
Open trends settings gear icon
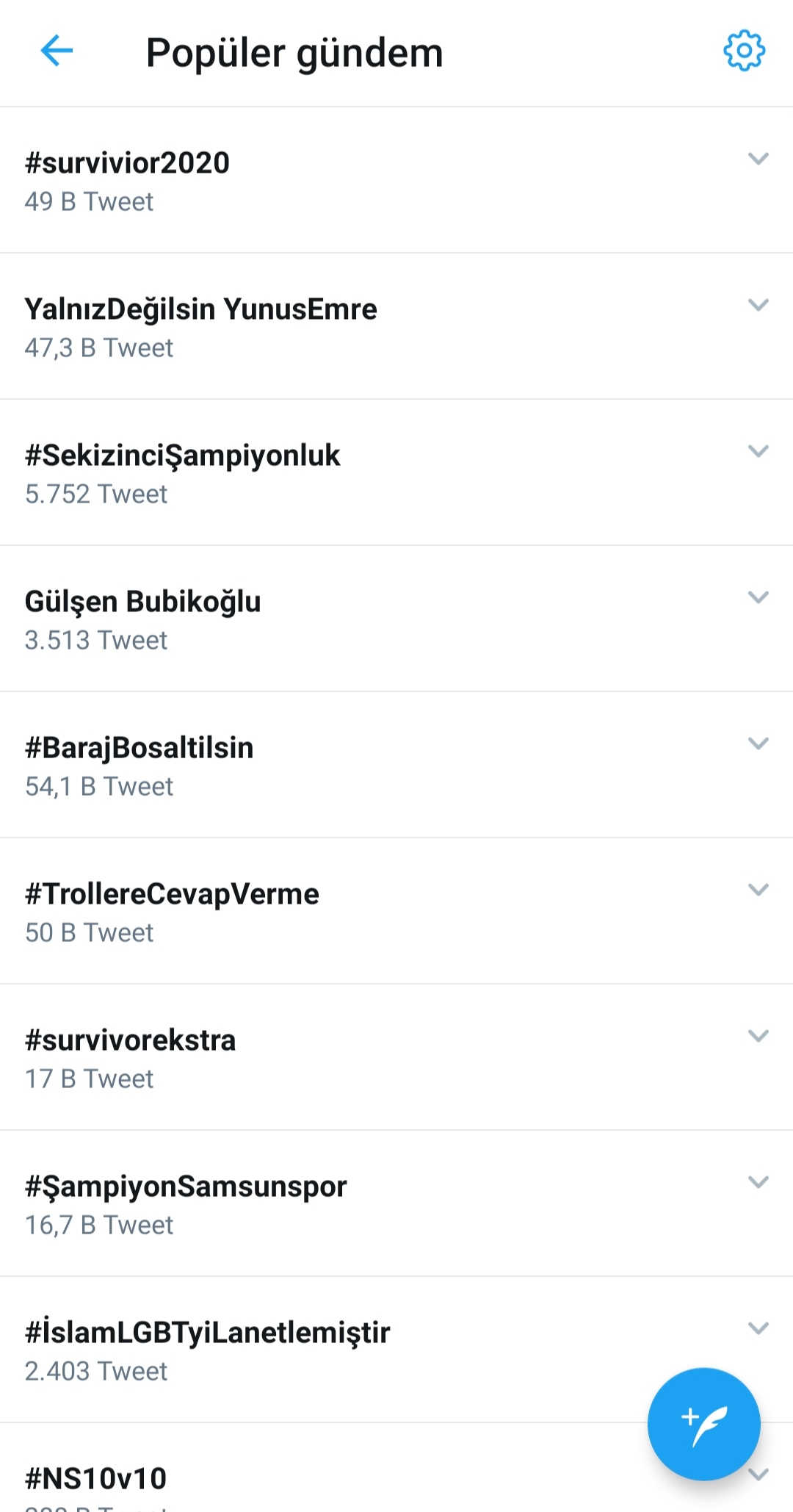[744, 51]
